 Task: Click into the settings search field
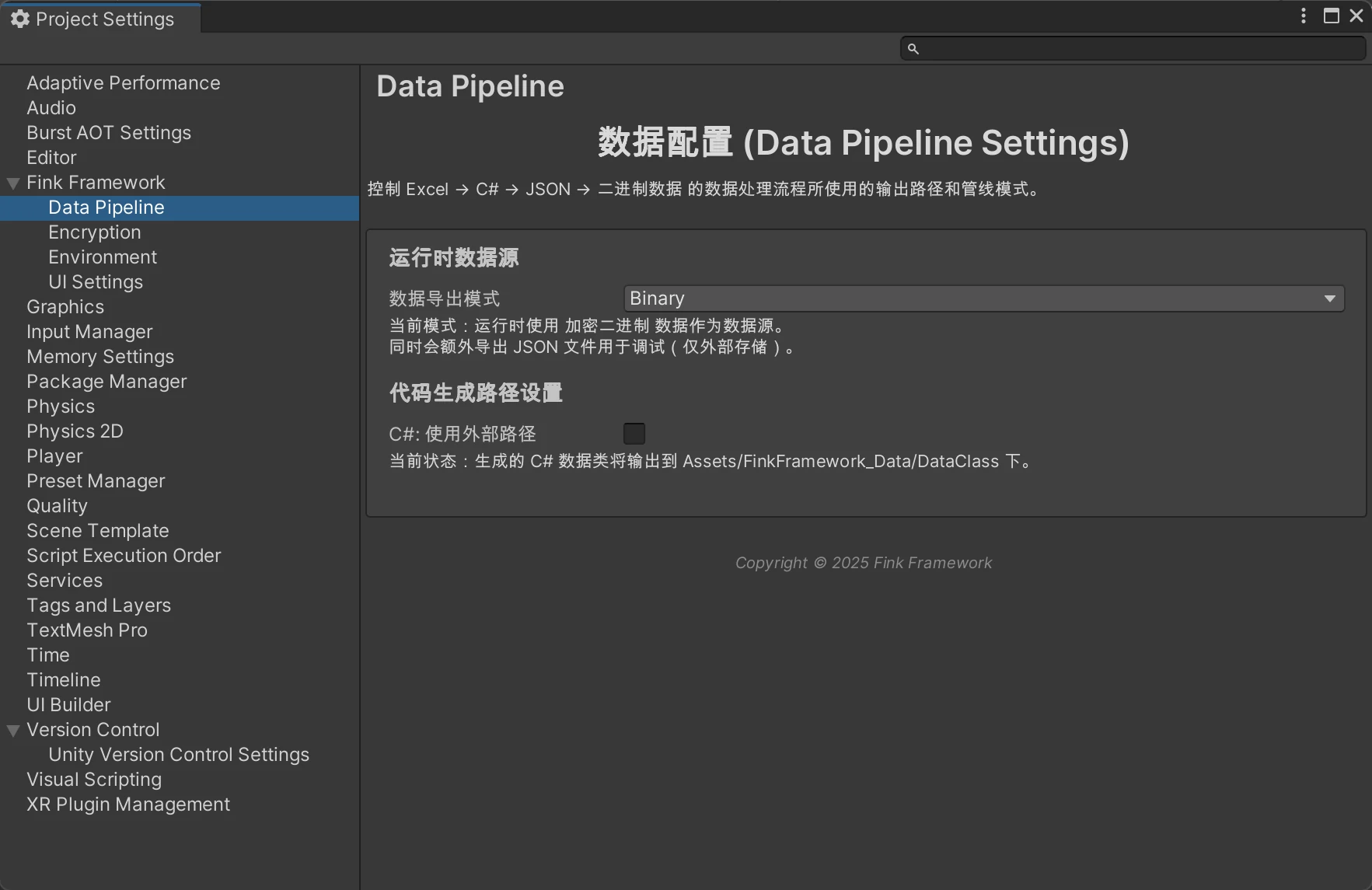pyautogui.click(x=1139, y=49)
